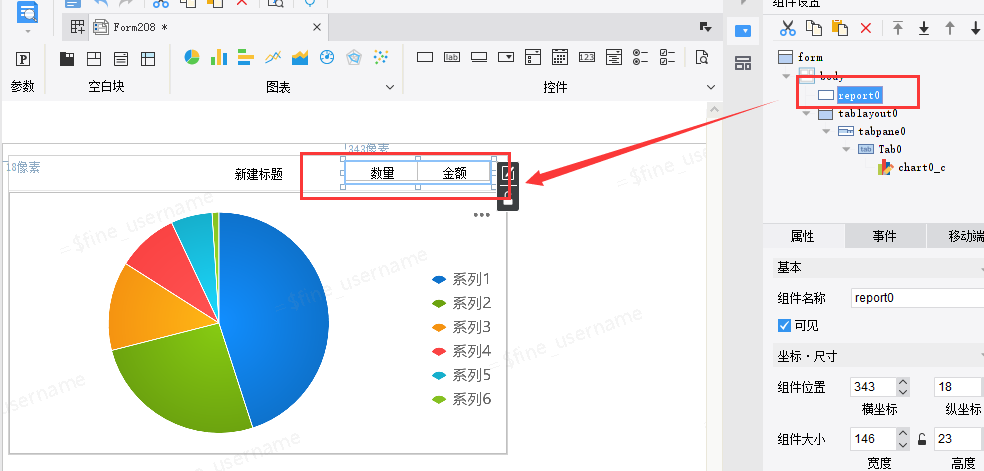Select the lined blank block icon
The image size is (984, 471).
point(121,59)
